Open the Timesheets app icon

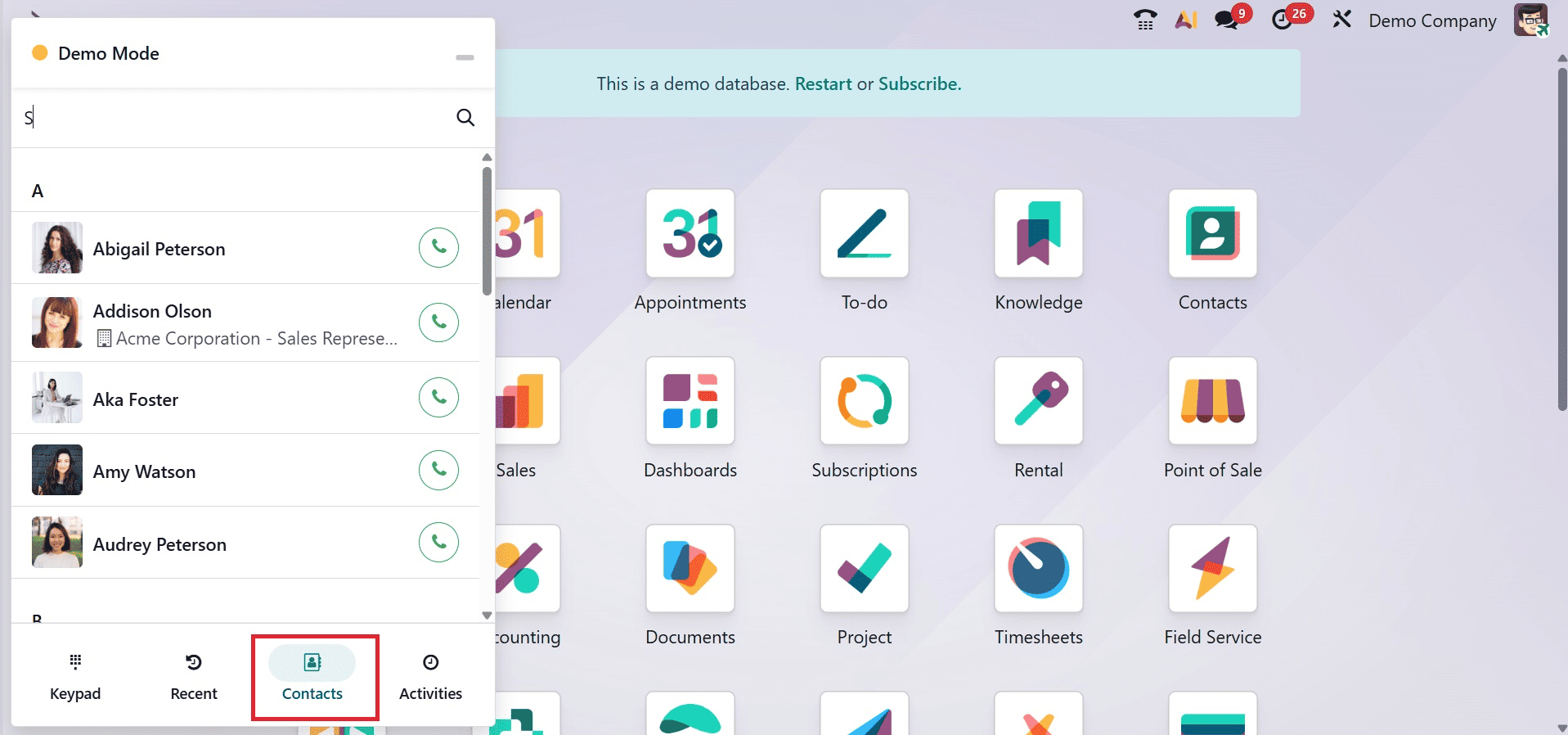1038,569
